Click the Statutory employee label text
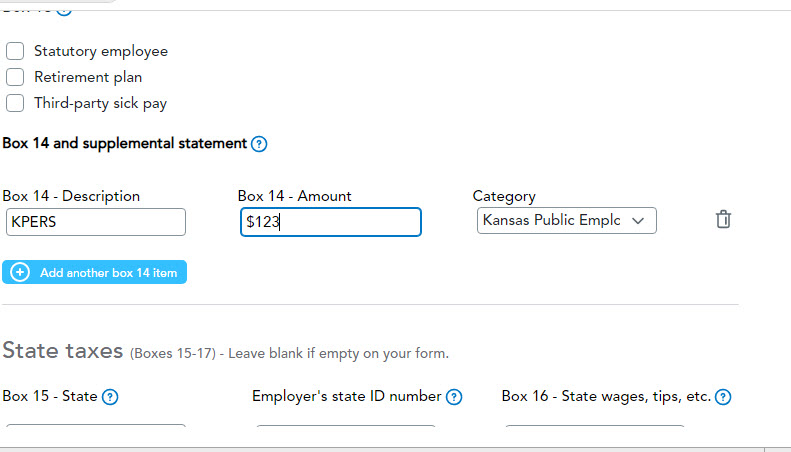The width and height of the screenshot is (791, 452). click(x=101, y=51)
